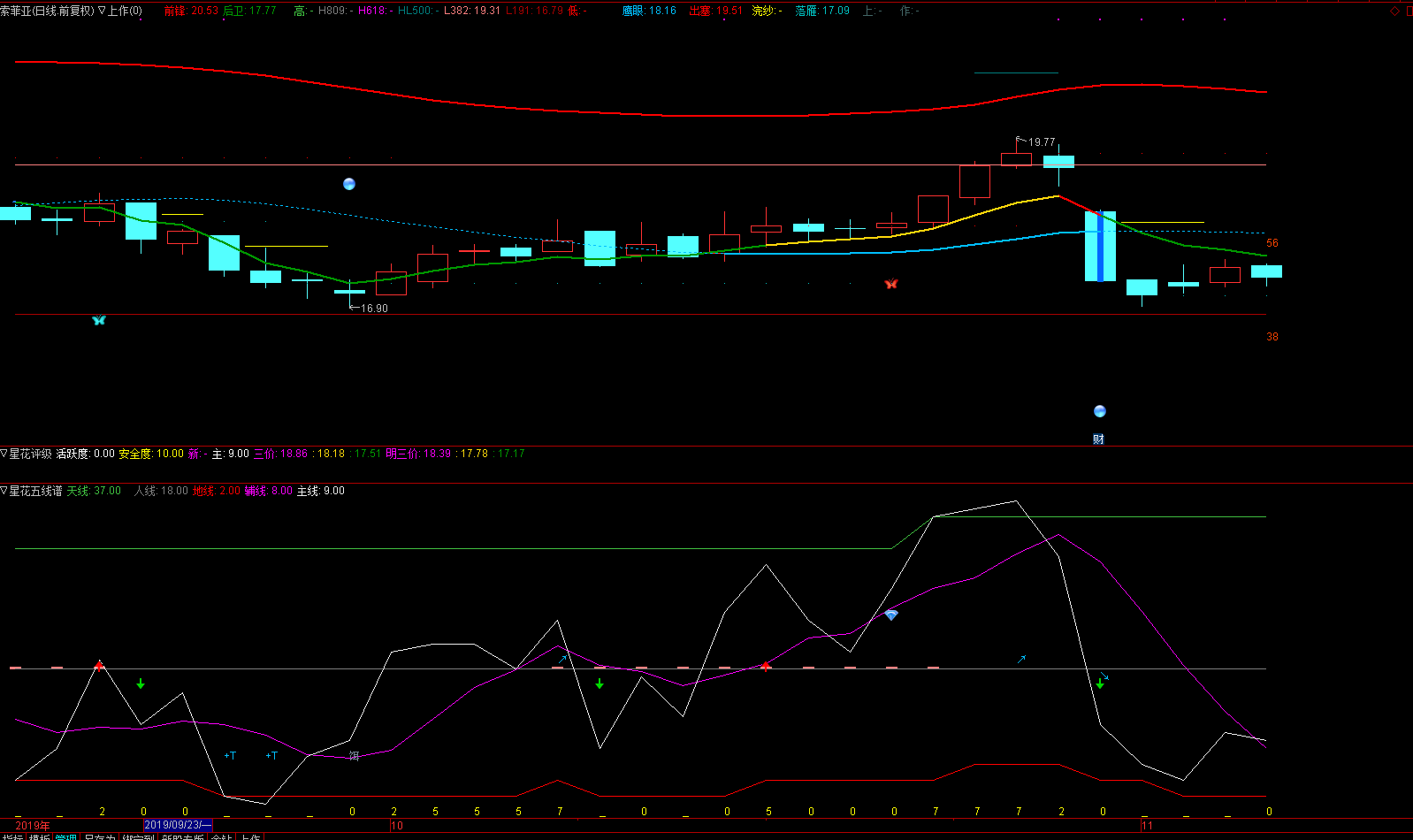This screenshot has width=1413, height=840.
Task: Click the 16.90 low price label
Action: pyautogui.click(x=374, y=309)
